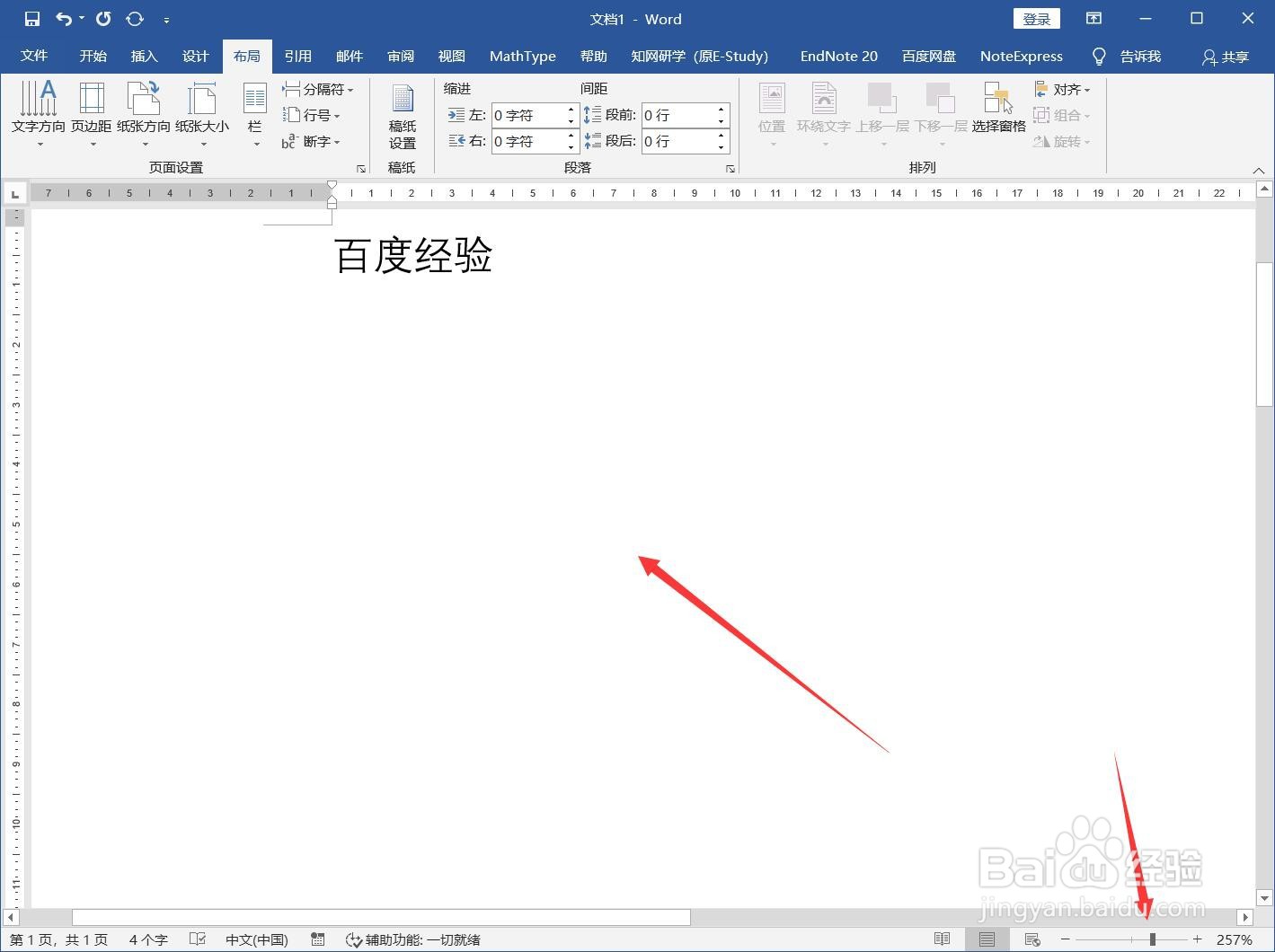This screenshot has width=1275, height=952.
Task: Click the zoom slider handle
Action: [1153, 939]
